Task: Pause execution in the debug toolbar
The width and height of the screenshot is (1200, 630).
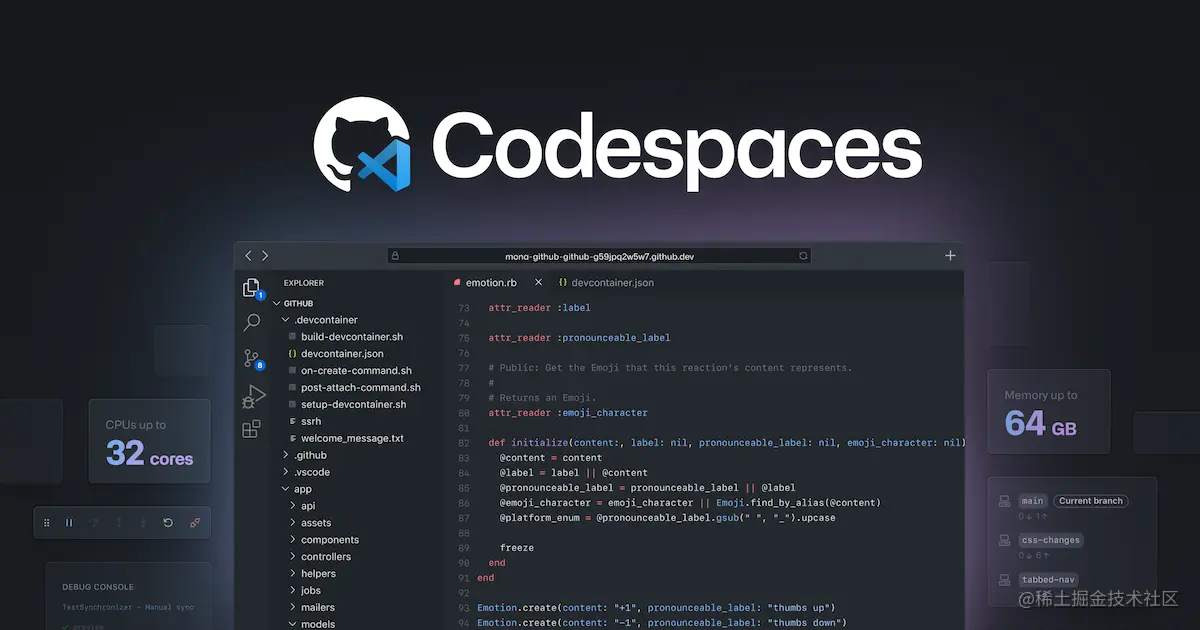Action: 69,522
